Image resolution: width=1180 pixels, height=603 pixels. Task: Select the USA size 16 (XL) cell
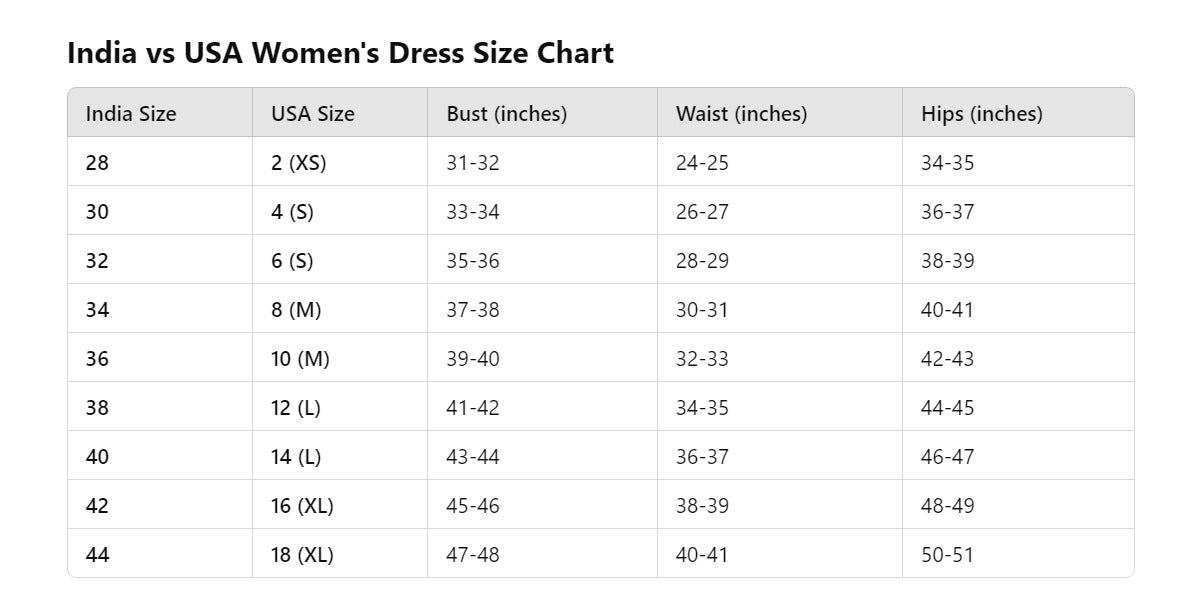302,506
